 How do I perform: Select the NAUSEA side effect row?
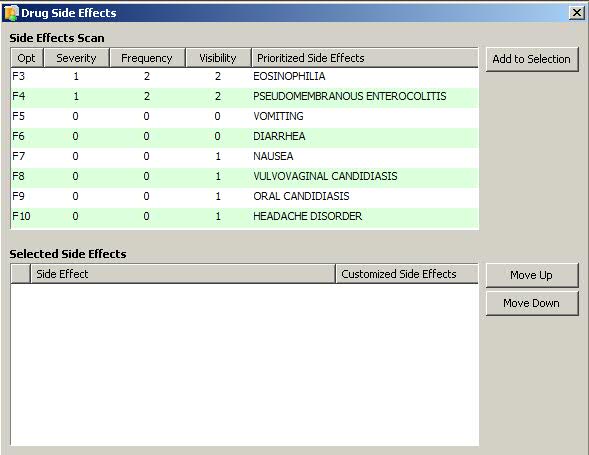[245, 156]
